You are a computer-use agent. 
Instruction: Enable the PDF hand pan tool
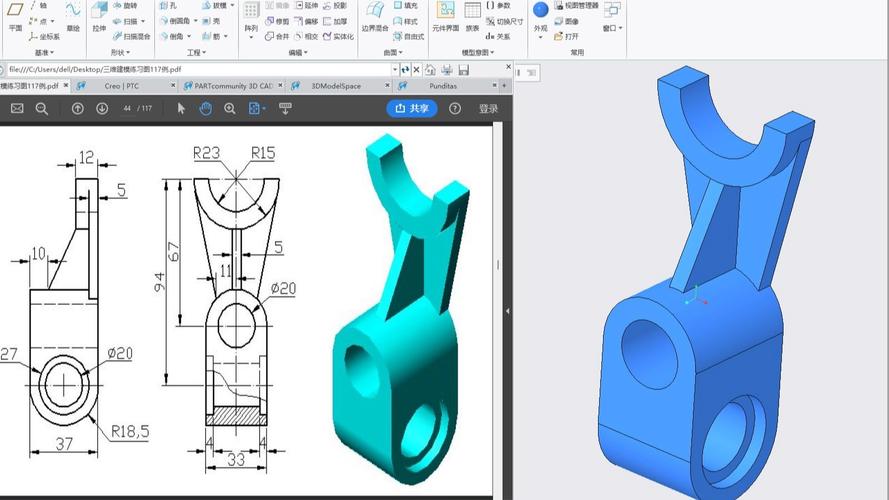click(x=205, y=108)
